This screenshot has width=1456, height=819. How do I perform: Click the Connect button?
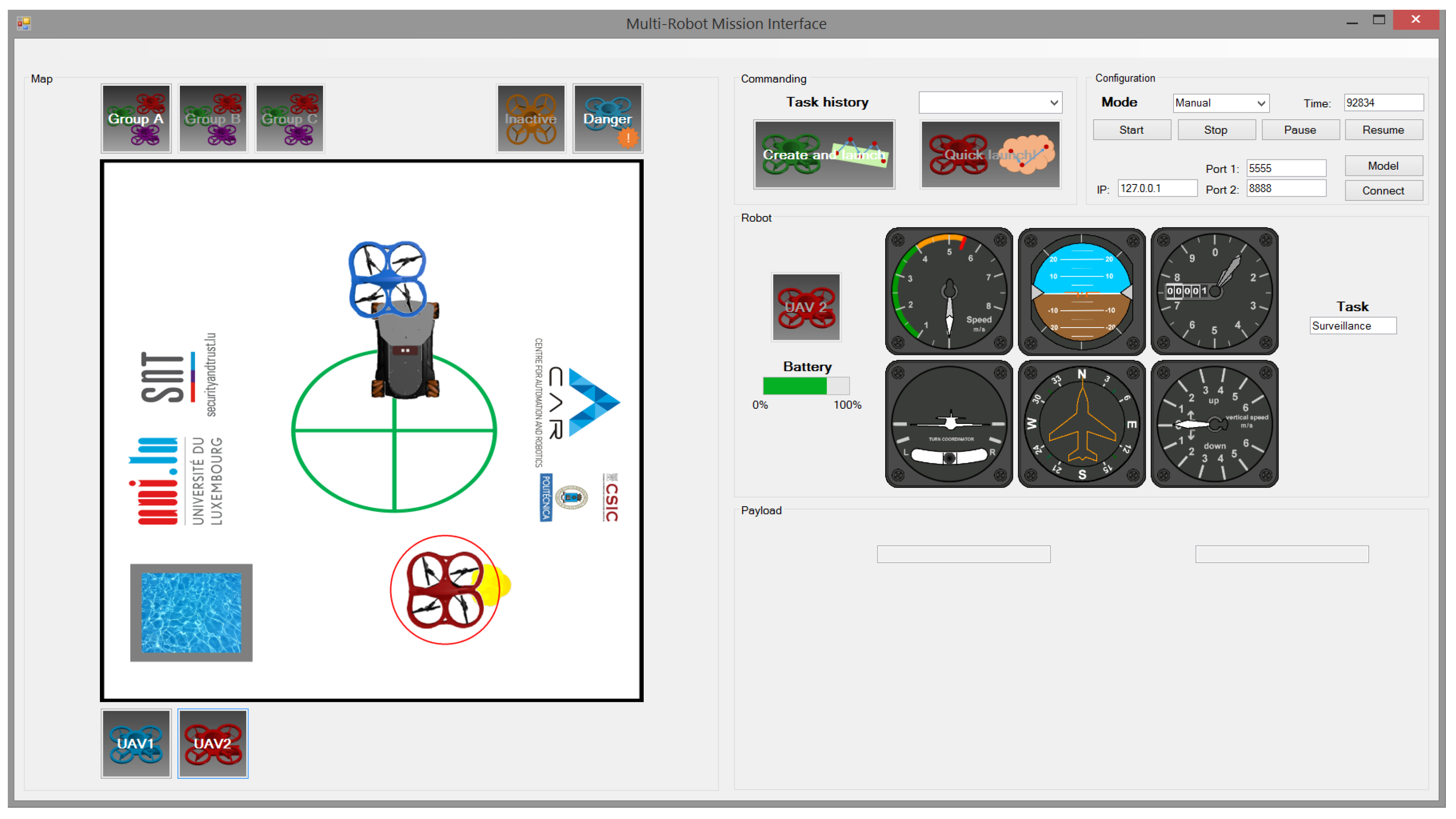tap(1383, 190)
